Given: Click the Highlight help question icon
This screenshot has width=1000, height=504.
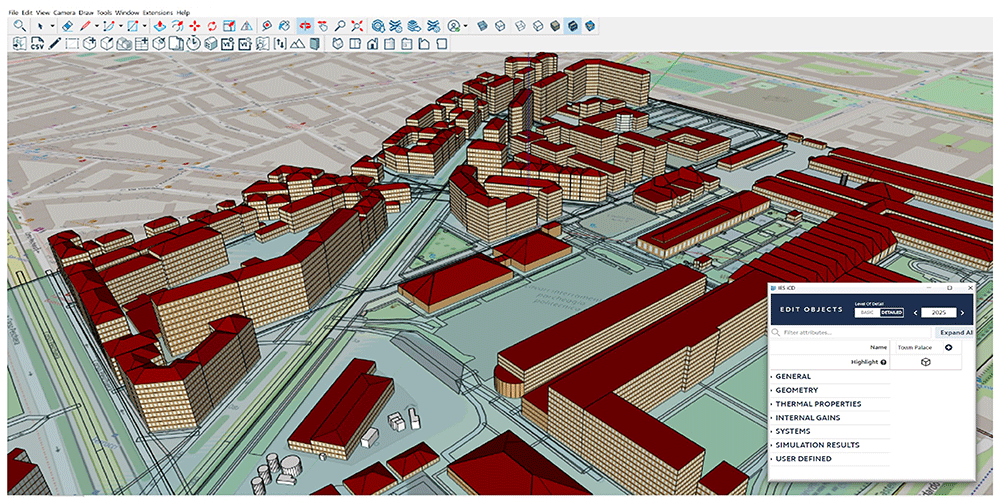Looking at the screenshot, I should click(x=884, y=362).
